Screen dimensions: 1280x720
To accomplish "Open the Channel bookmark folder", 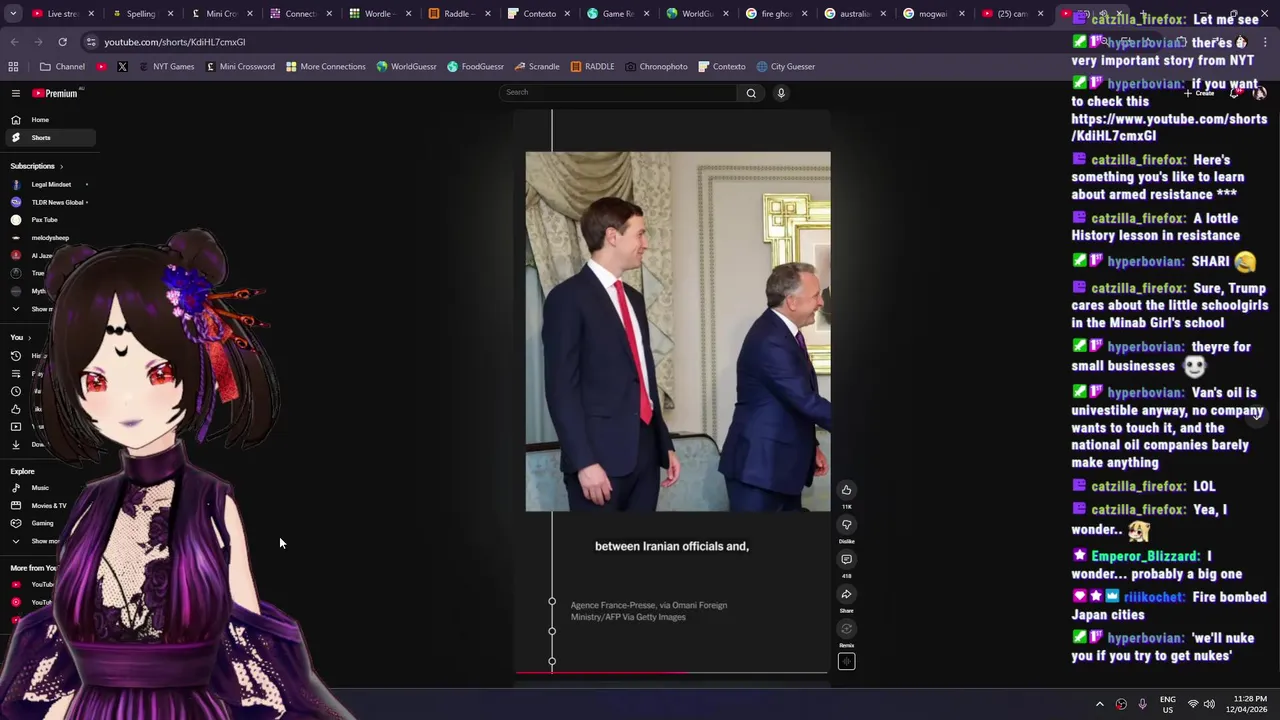I will point(62,67).
